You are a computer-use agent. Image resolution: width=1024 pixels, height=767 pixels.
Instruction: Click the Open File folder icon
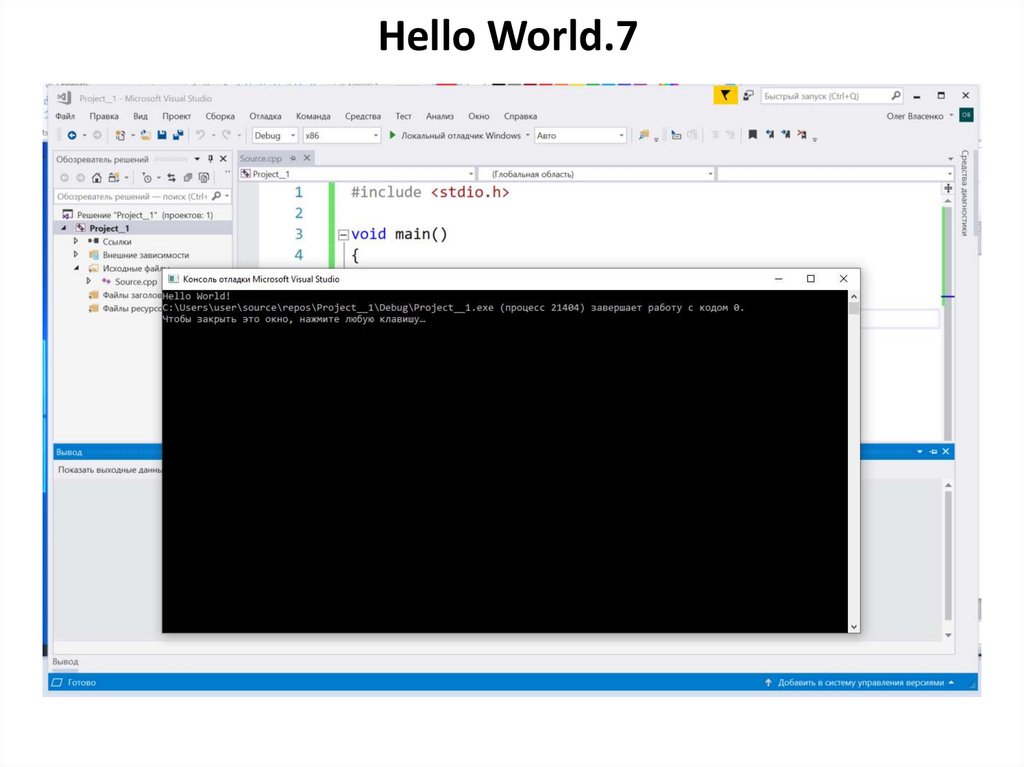pyautogui.click(x=145, y=135)
